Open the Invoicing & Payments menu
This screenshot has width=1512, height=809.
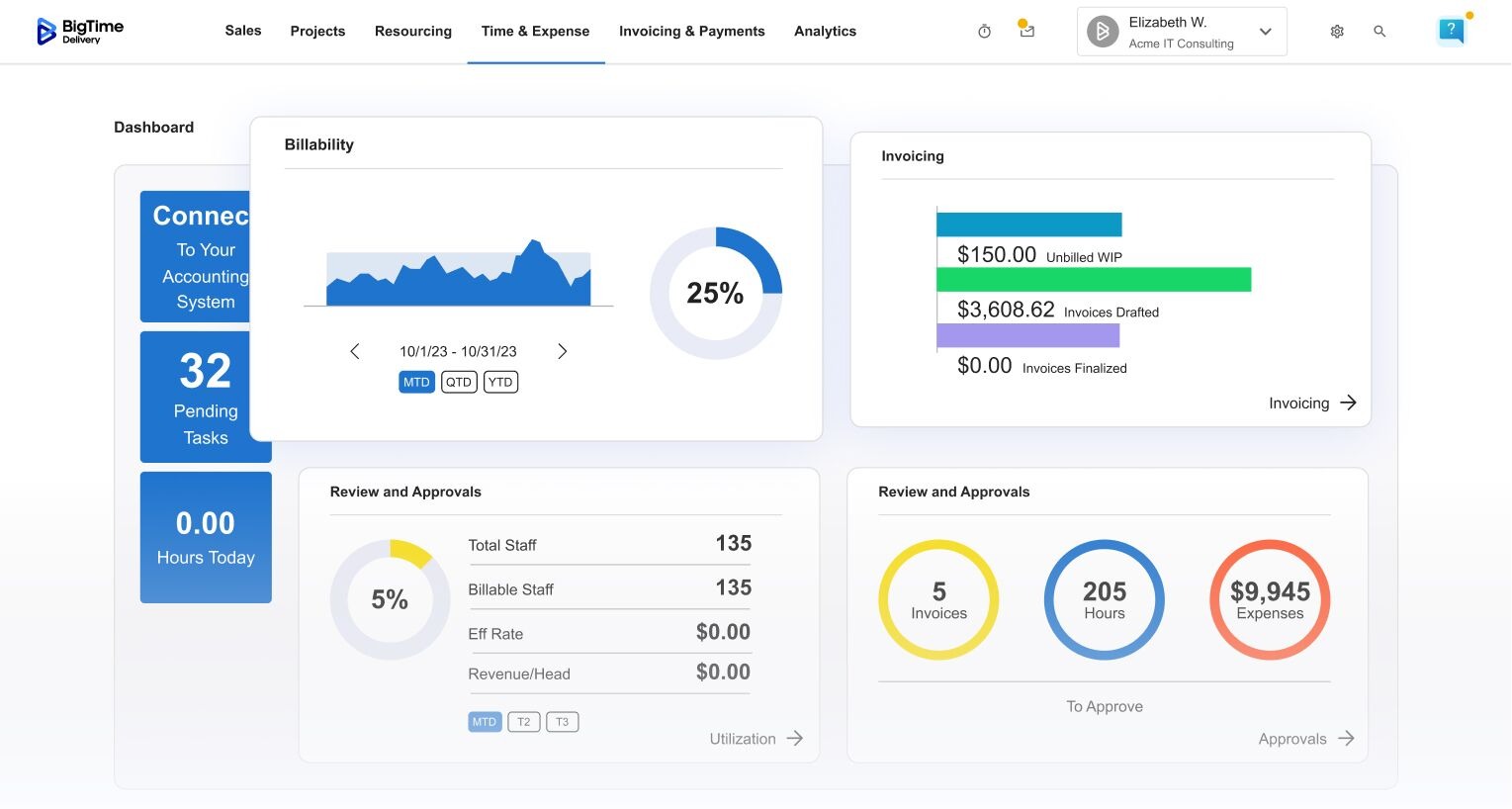point(691,32)
